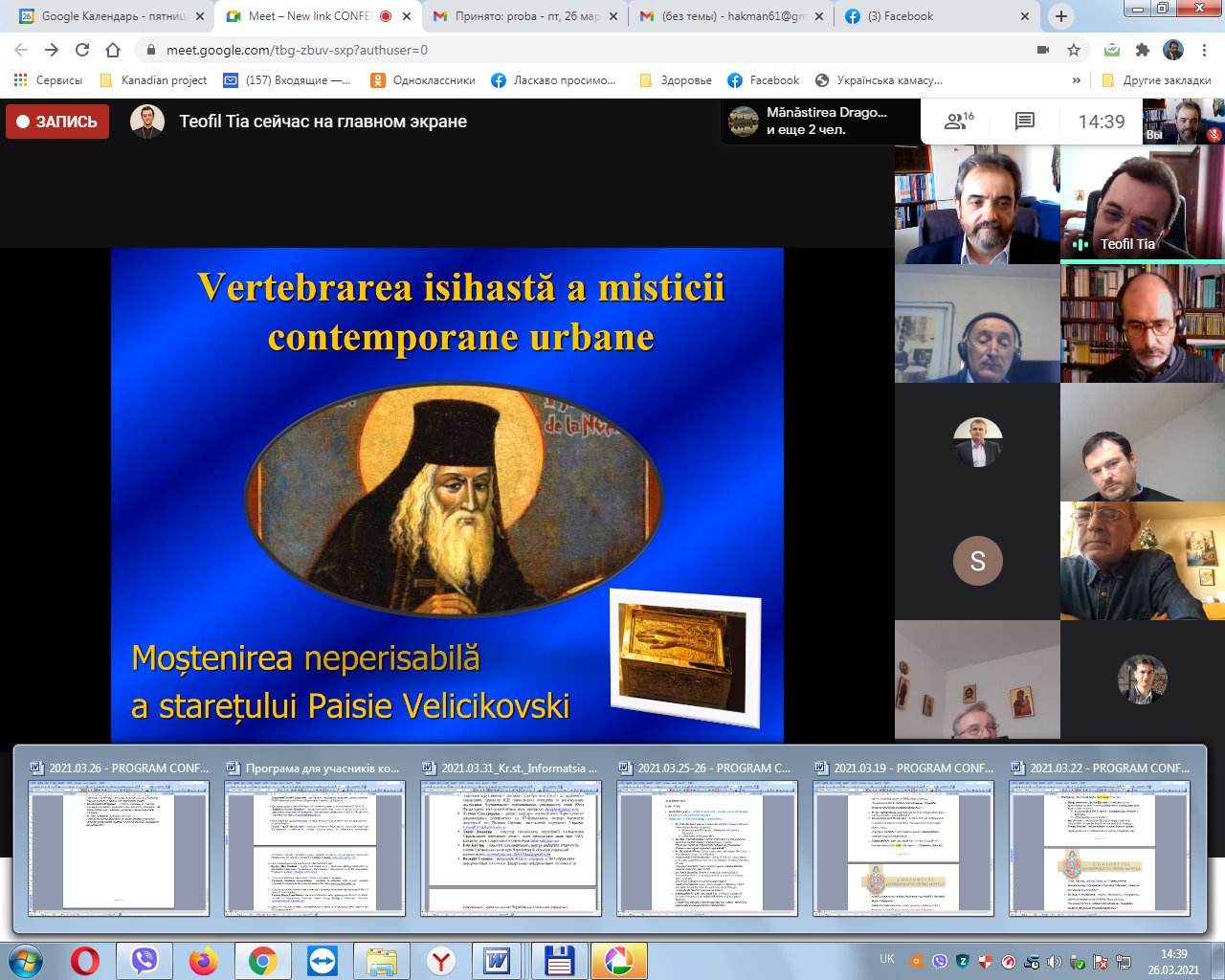1225x980 pixels.
Task: Bookmark this page with the star
Action: pyautogui.click(x=1074, y=50)
